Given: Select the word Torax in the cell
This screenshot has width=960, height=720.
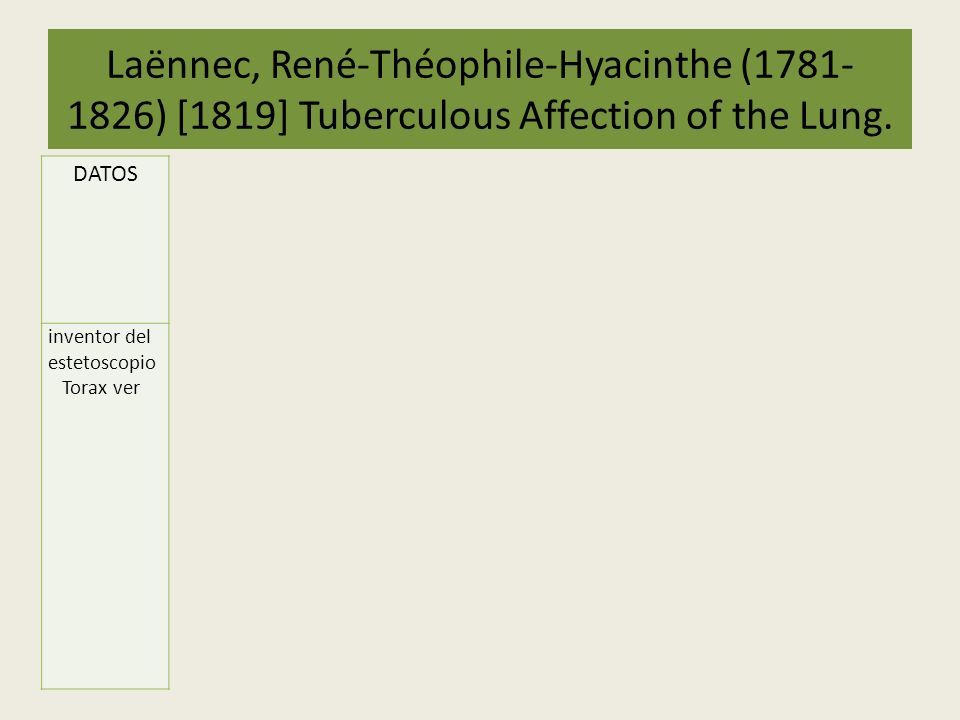Looking at the screenshot, I should click(x=84, y=388).
